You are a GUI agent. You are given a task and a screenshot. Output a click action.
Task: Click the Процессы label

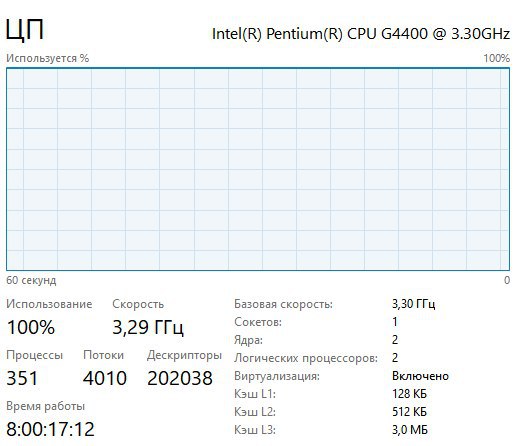coord(34,355)
